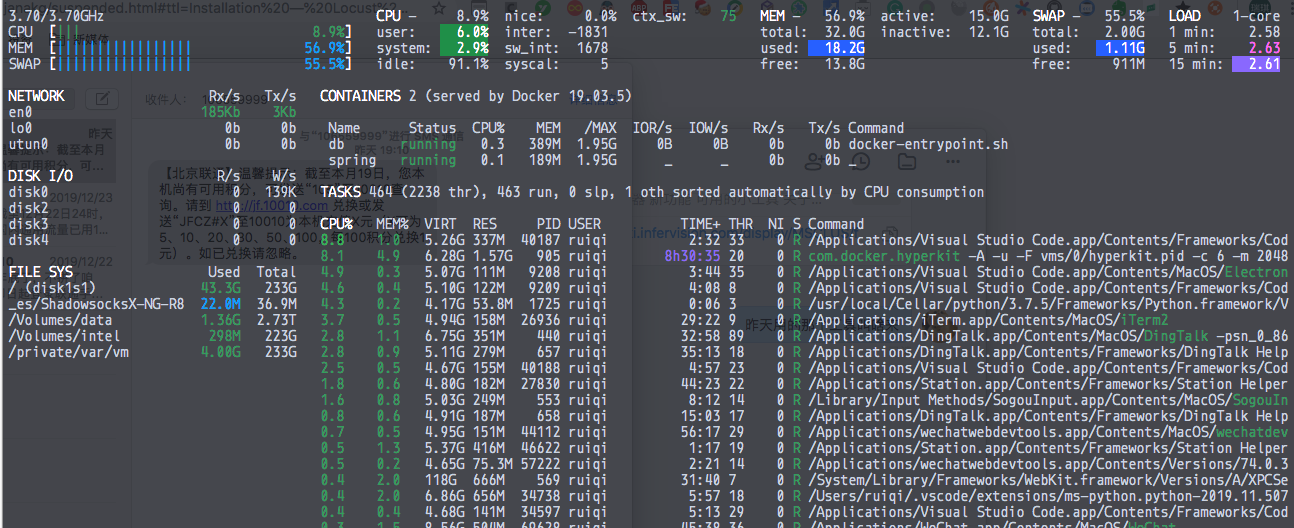Click the MEM usage bar at top left
1294x528 pixels.
pyautogui.click(x=200, y=48)
